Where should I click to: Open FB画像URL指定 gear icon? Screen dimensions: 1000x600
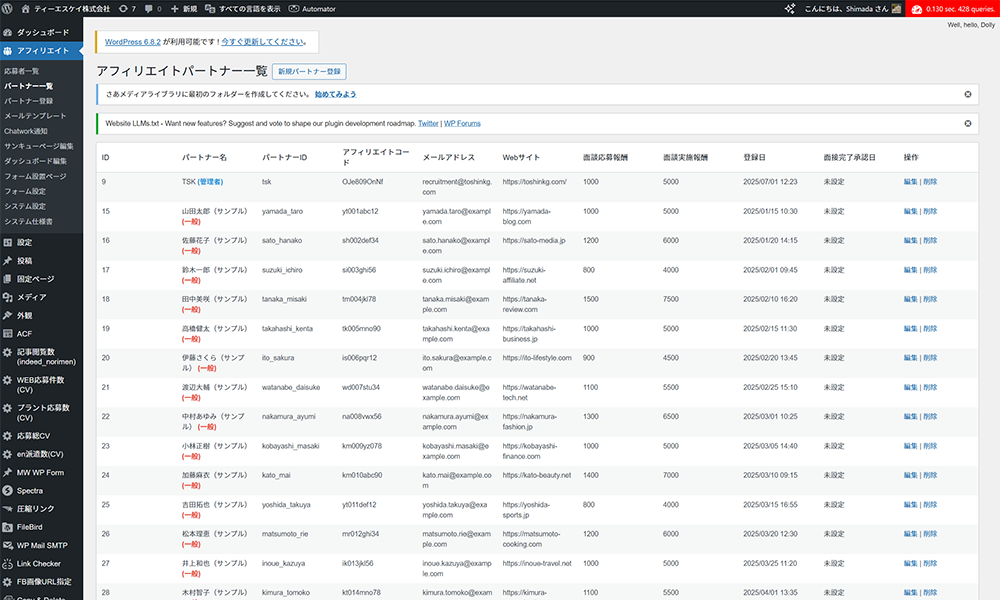(8, 582)
